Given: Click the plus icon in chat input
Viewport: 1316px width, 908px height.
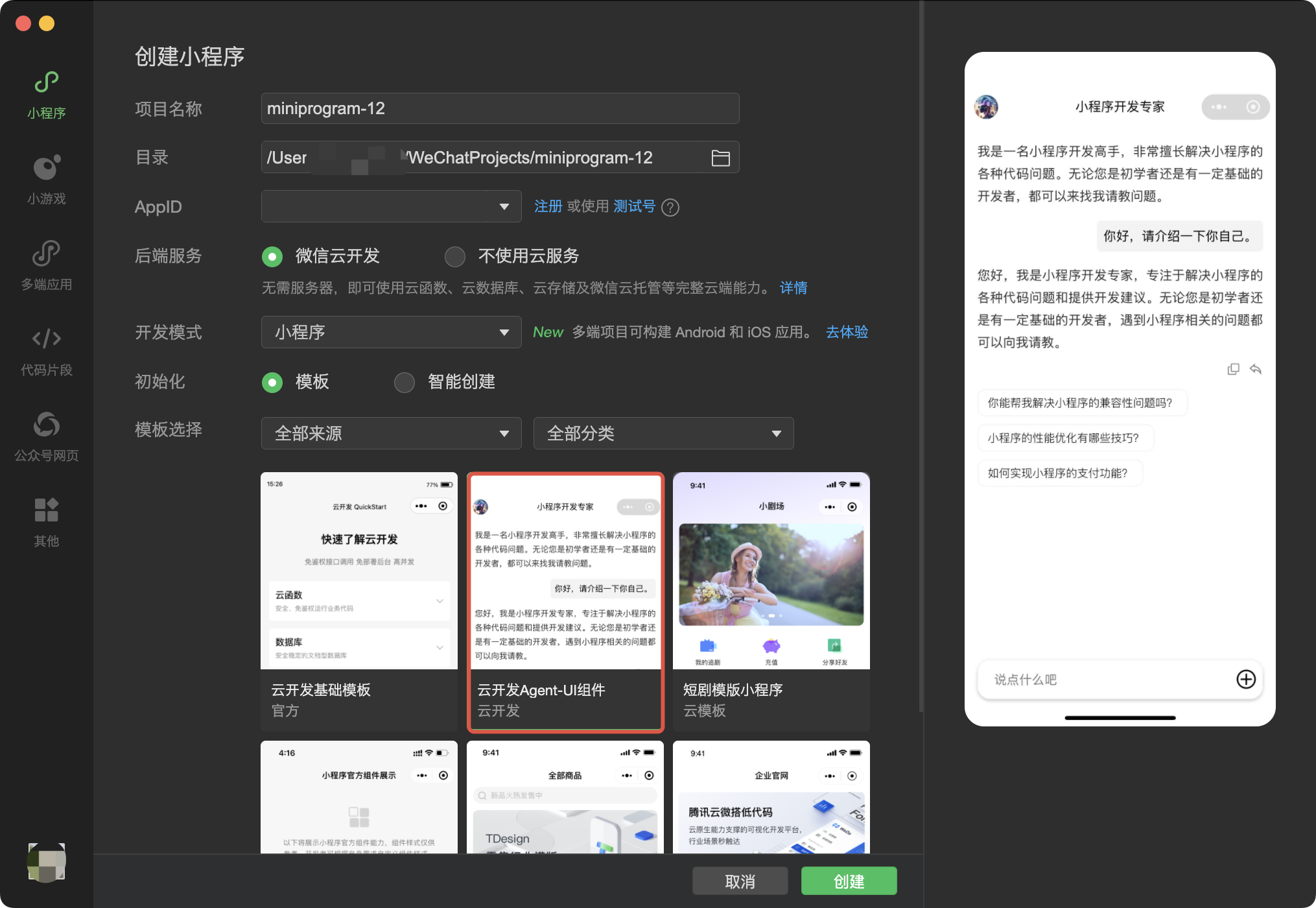Looking at the screenshot, I should coord(1245,679).
